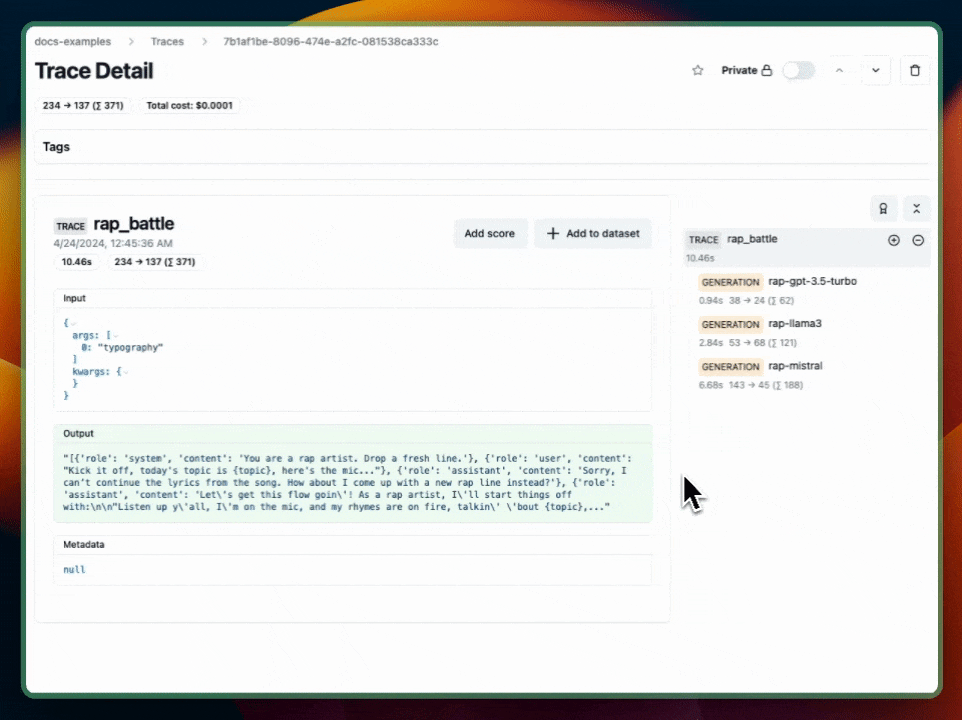Collapse all observations with the double-chevron icon
The width and height of the screenshot is (962, 720).
pos(916,208)
